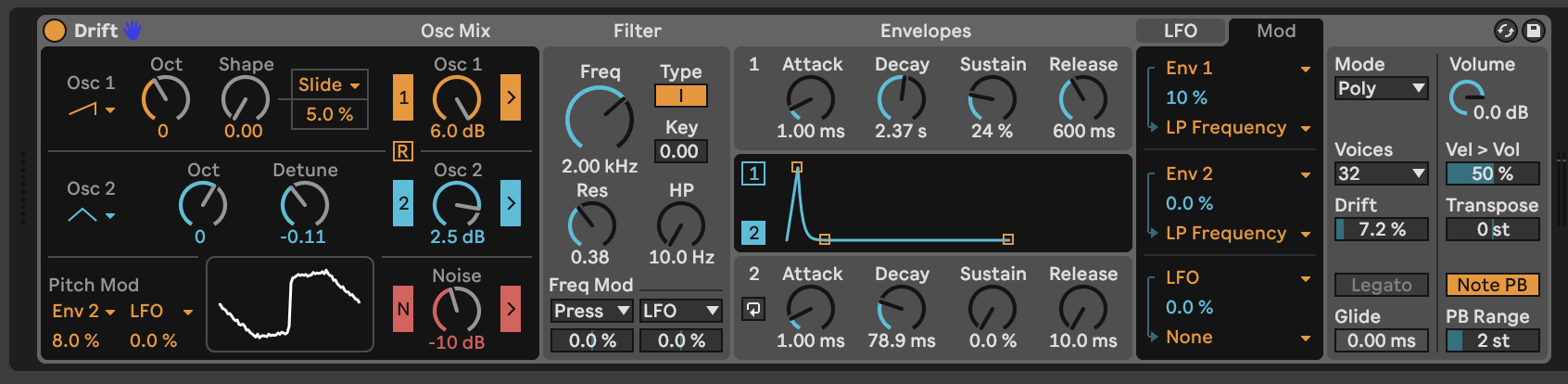Click the Osc 2 Oct knob
Screen dimensions: 1568x384
(203, 204)
